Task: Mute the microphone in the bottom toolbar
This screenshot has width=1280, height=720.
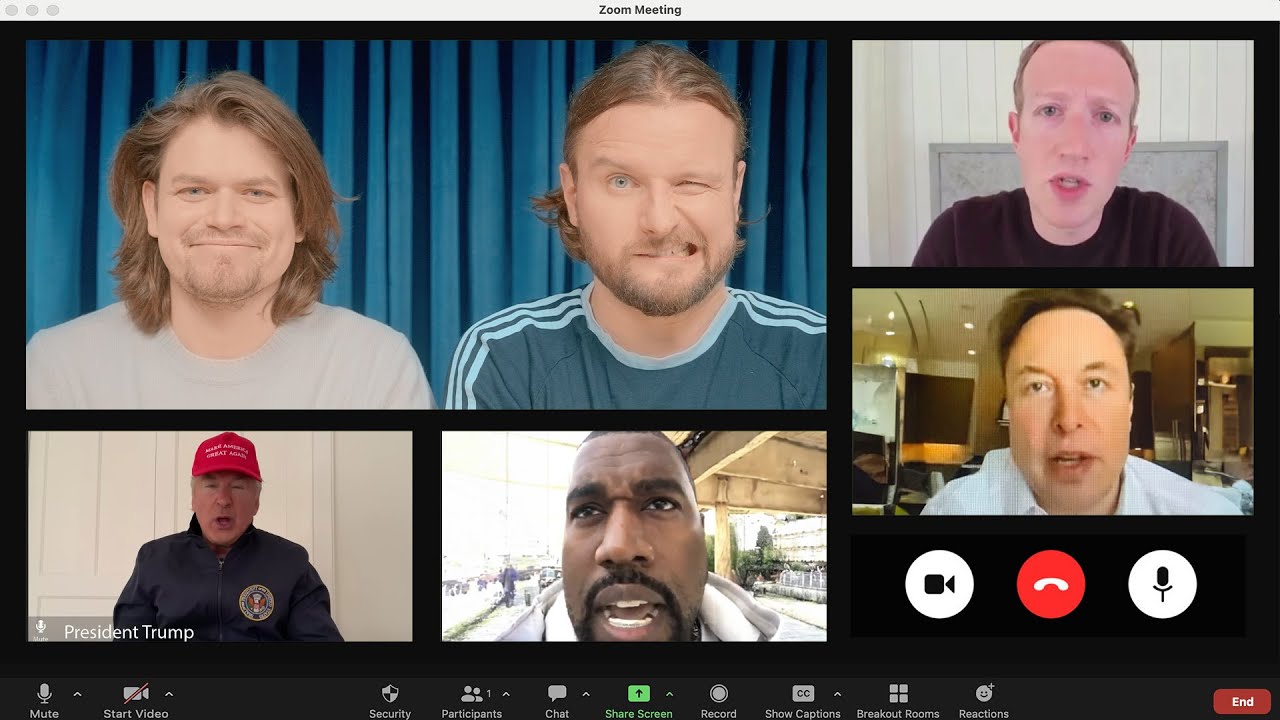Action: [x=44, y=700]
